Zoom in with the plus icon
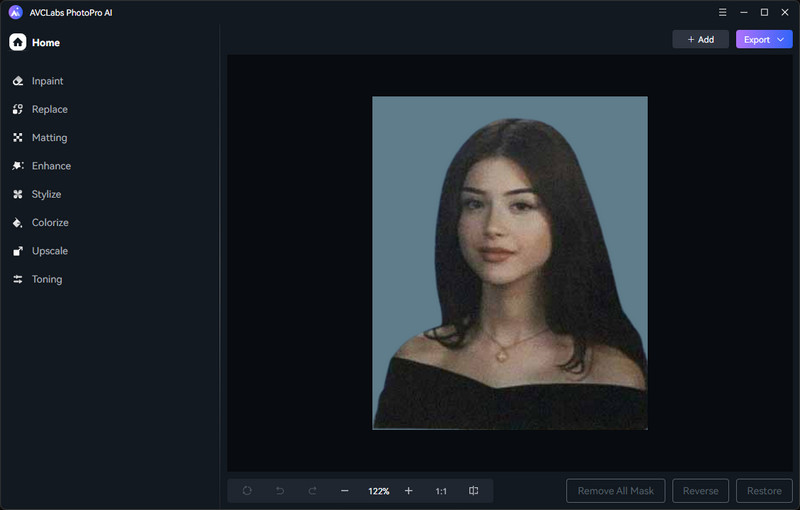This screenshot has width=800, height=510. point(409,491)
